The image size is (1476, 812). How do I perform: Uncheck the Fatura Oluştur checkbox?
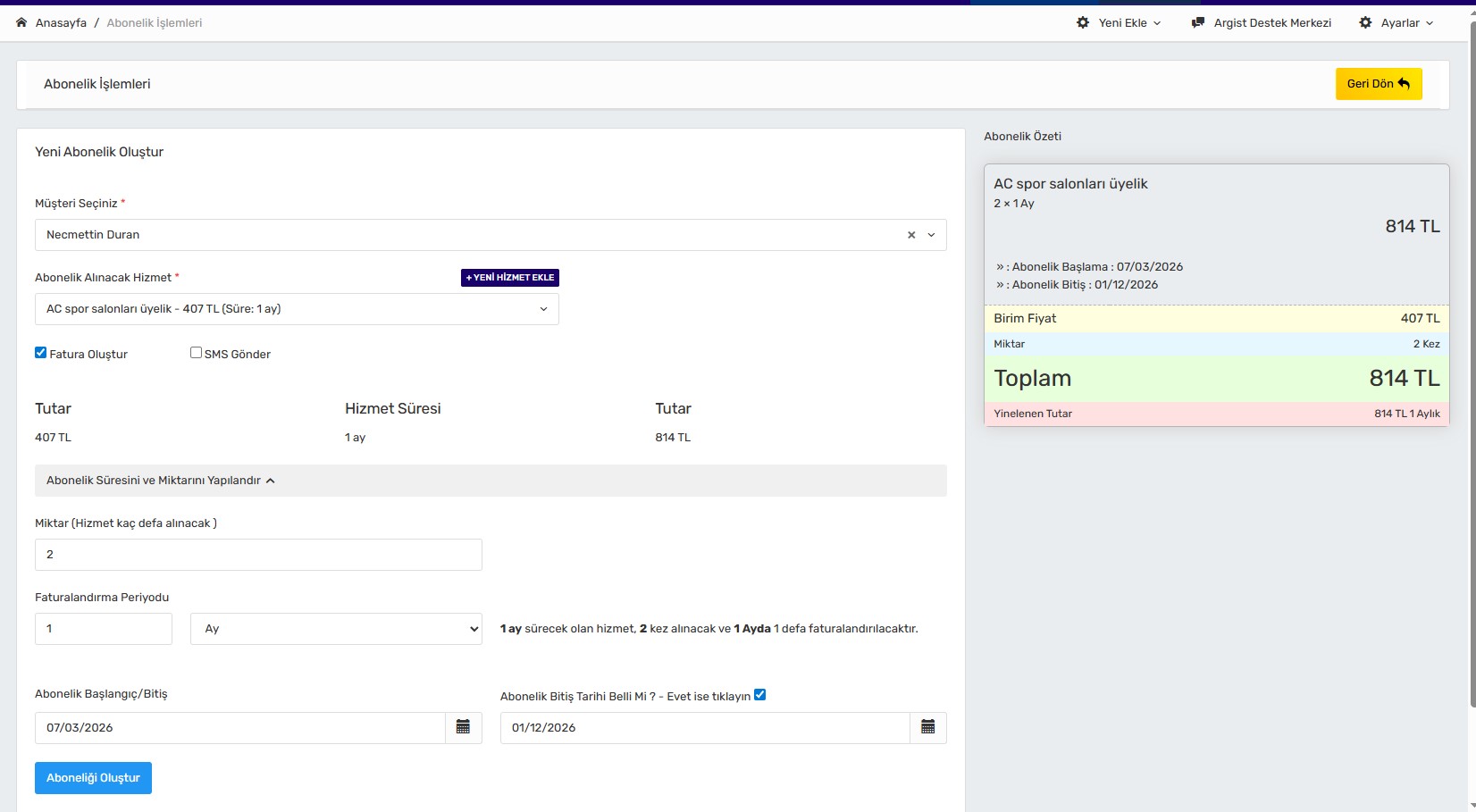(41, 353)
